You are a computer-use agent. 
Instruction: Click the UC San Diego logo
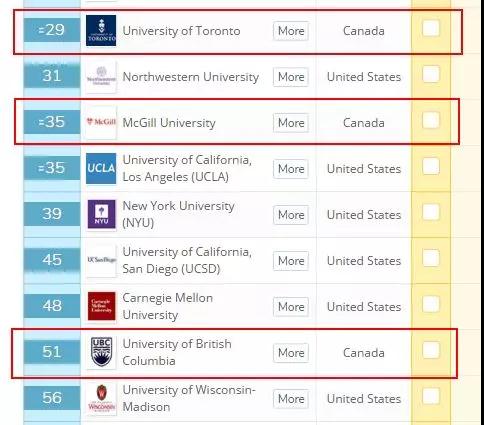click(x=101, y=260)
